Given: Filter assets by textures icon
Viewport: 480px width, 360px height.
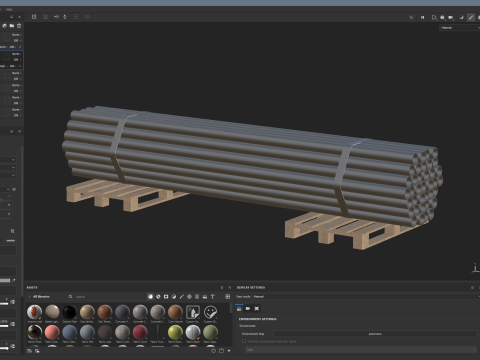Looking at the screenshot, I should pos(197,296).
